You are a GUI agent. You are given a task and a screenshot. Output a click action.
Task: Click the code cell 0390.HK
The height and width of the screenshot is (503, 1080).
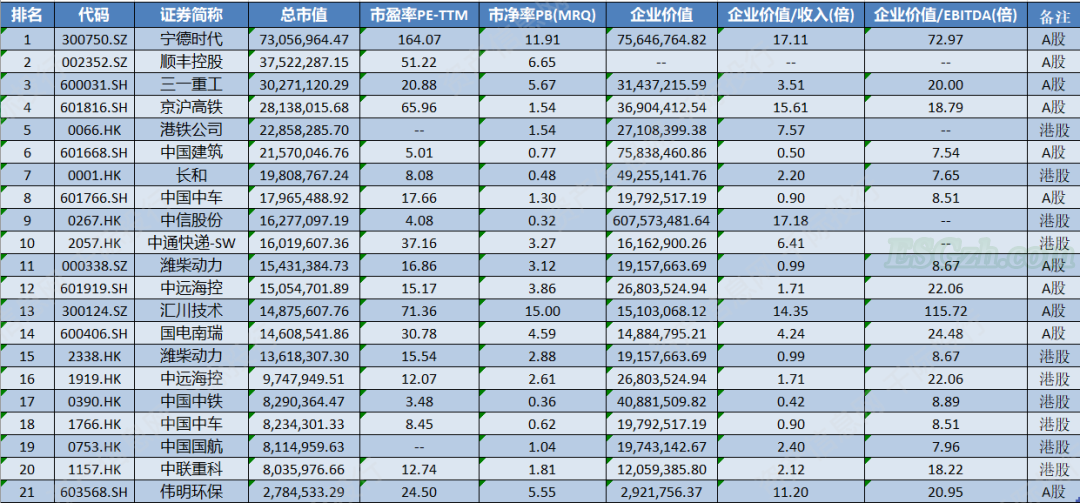pyautogui.click(x=94, y=401)
